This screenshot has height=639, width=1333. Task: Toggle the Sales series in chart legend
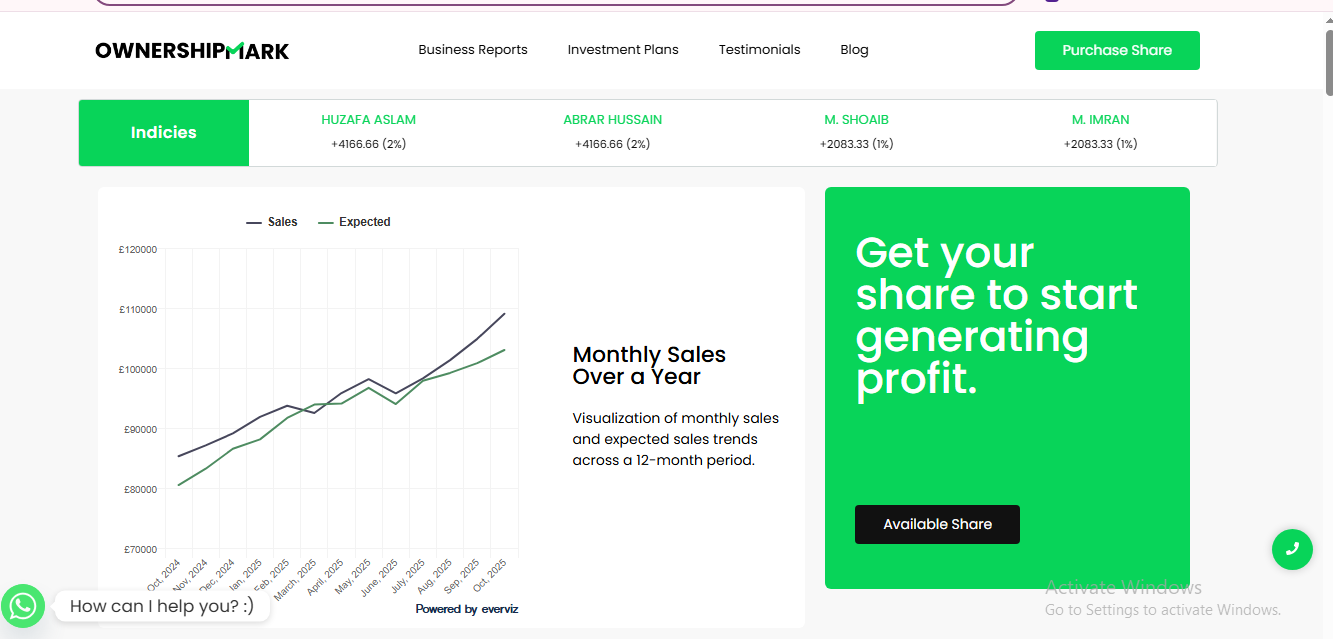[272, 222]
